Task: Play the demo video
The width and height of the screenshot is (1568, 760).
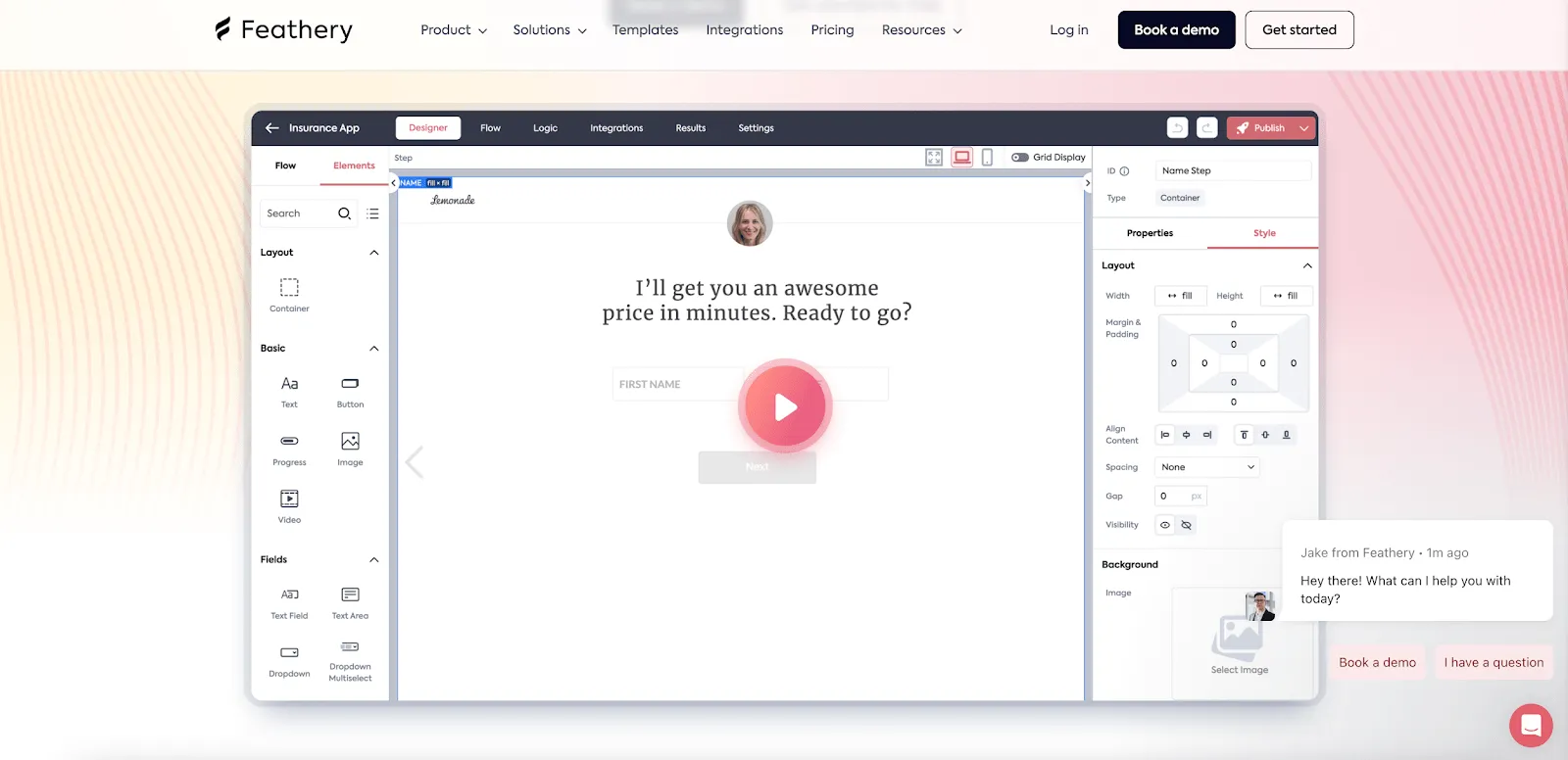Action: pyautogui.click(x=785, y=406)
